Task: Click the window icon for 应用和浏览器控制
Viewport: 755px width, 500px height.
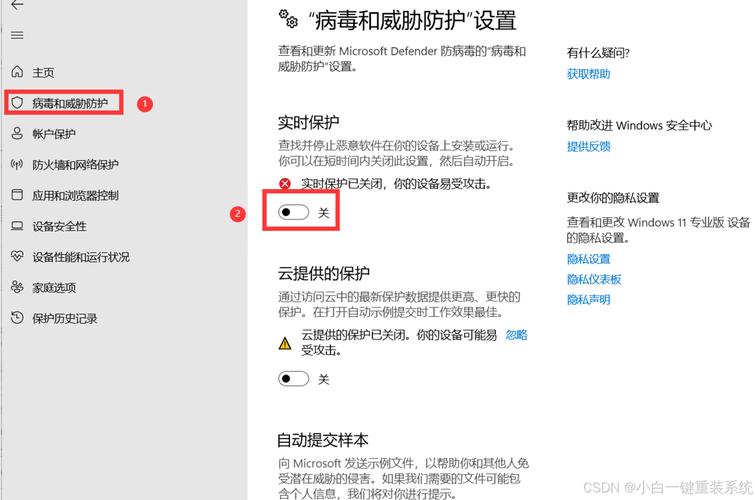Action: point(17,195)
